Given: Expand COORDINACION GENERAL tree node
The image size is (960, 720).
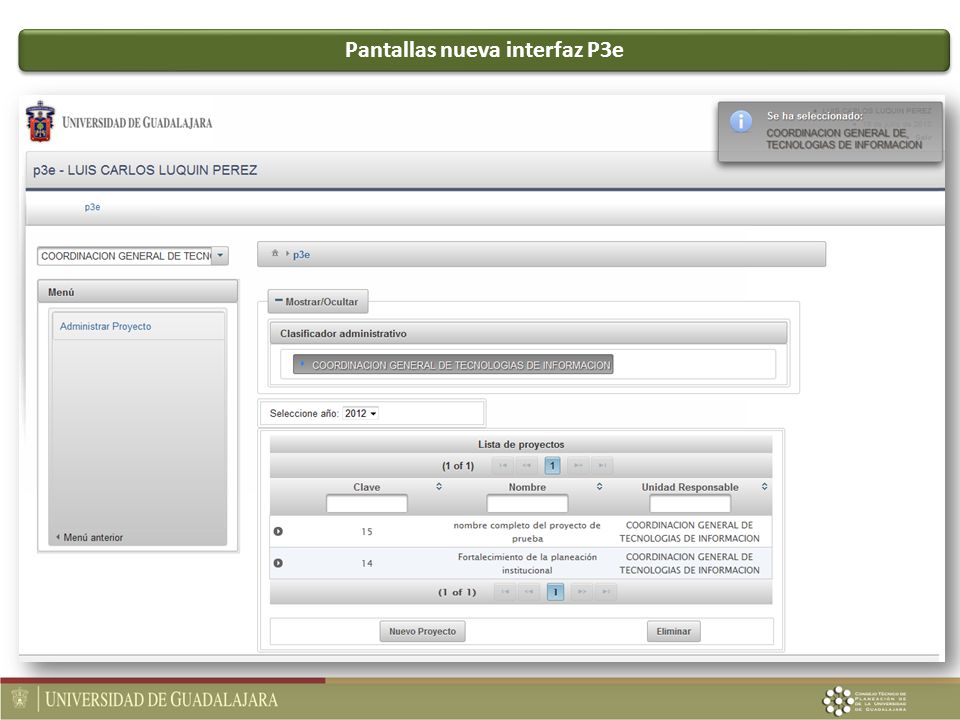Looking at the screenshot, I should (302, 364).
